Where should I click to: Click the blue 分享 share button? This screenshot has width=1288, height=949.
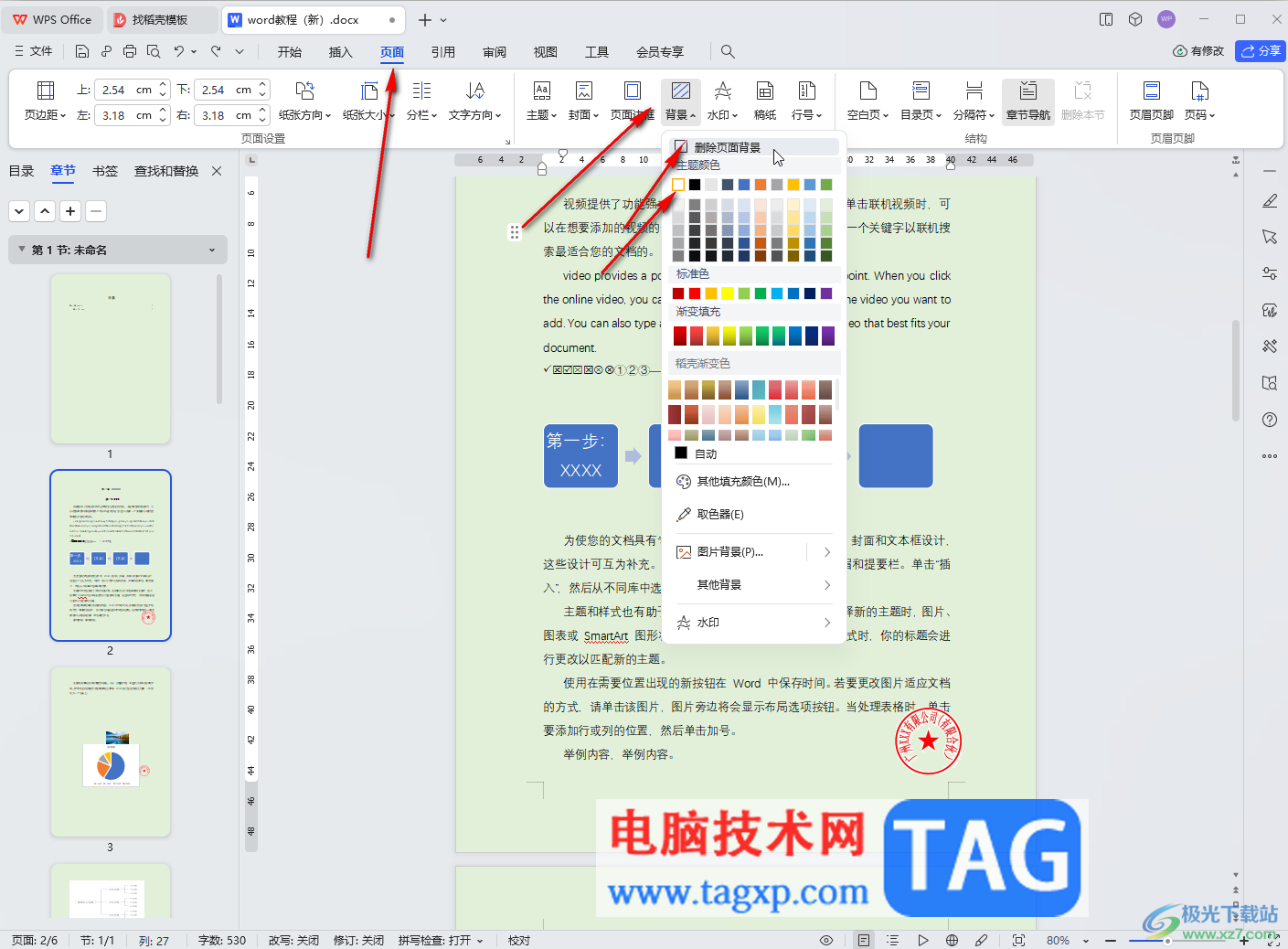[1261, 51]
